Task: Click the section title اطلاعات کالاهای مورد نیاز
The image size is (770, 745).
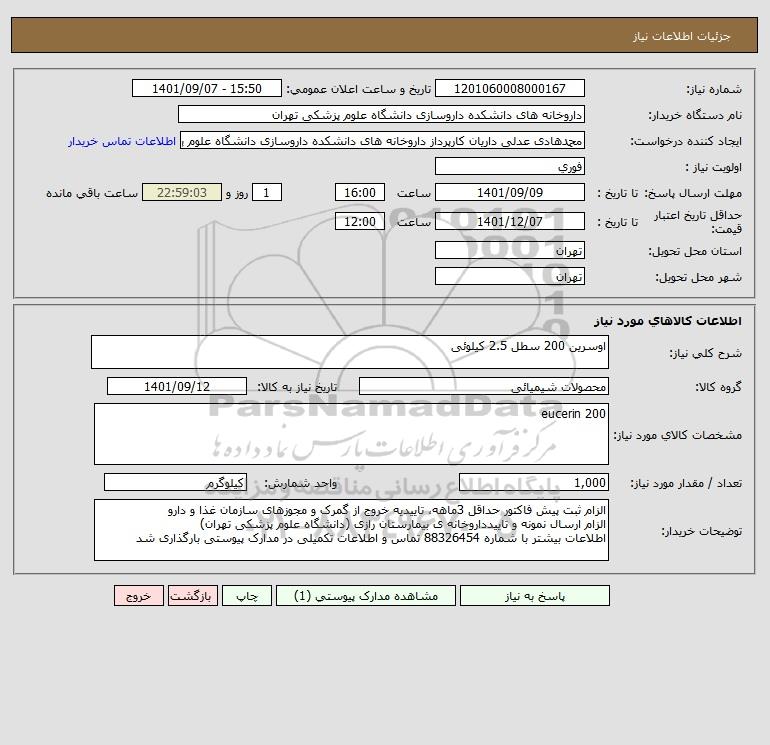Action: coord(668,321)
